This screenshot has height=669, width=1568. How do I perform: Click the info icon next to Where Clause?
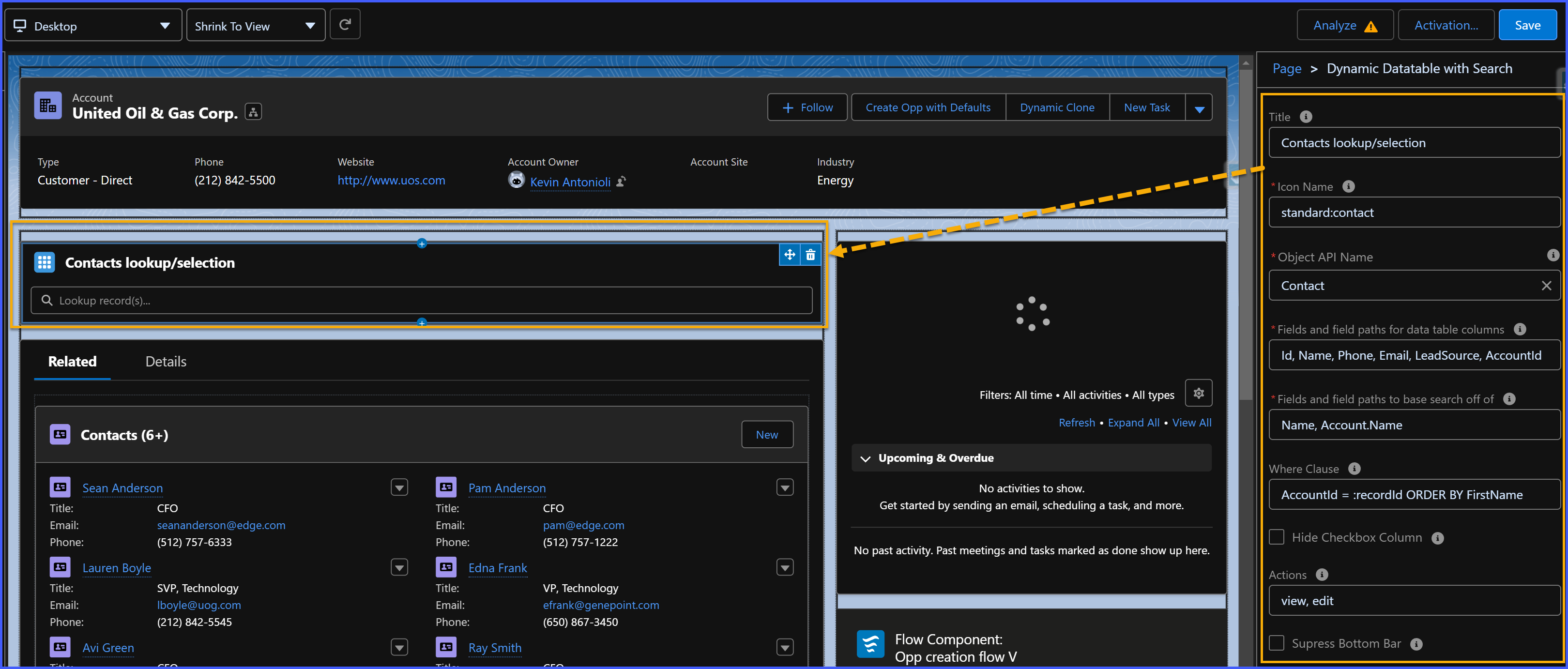(1355, 469)
